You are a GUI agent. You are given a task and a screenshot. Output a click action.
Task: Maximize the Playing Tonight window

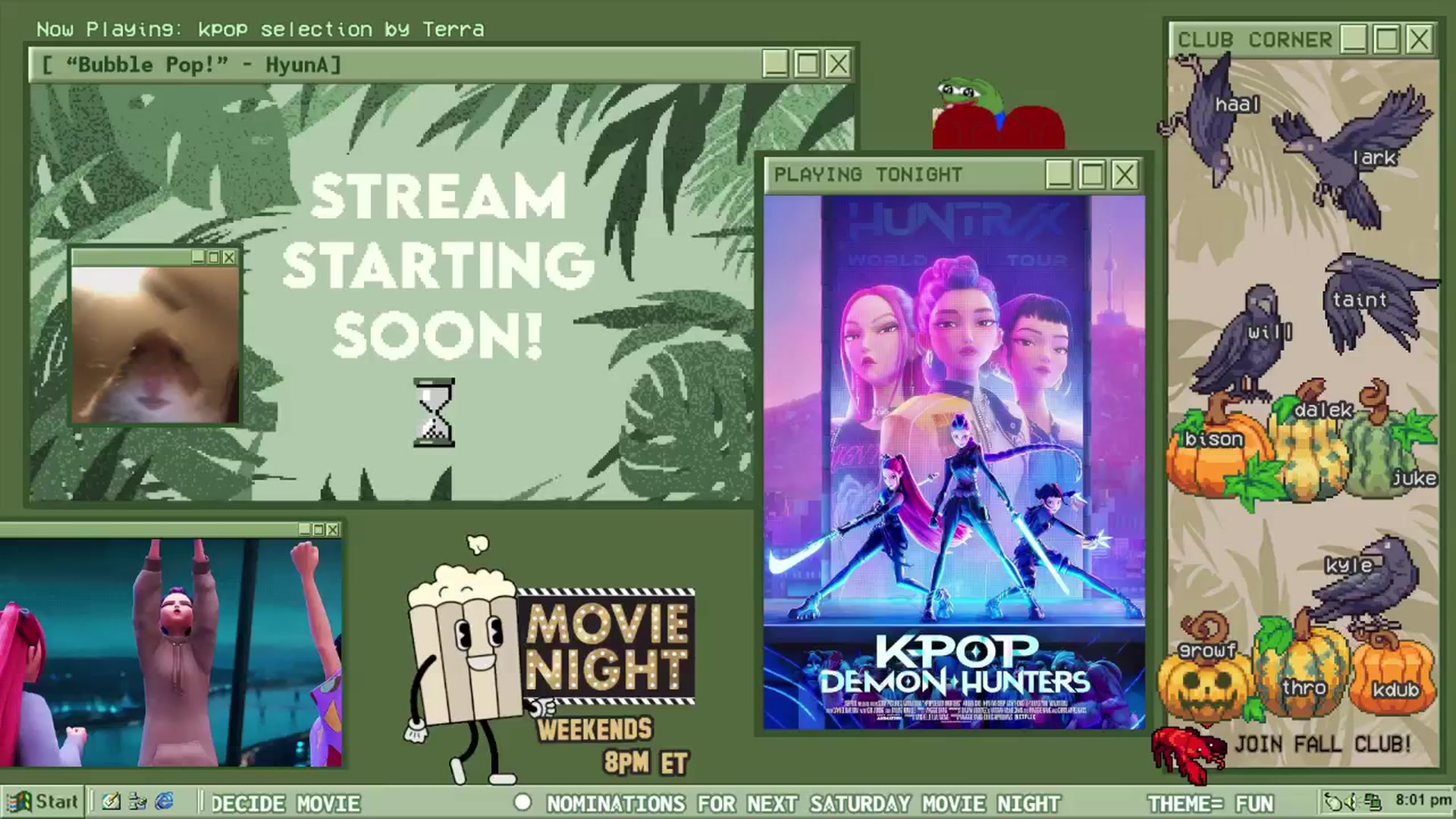(x=1092, y=174)
